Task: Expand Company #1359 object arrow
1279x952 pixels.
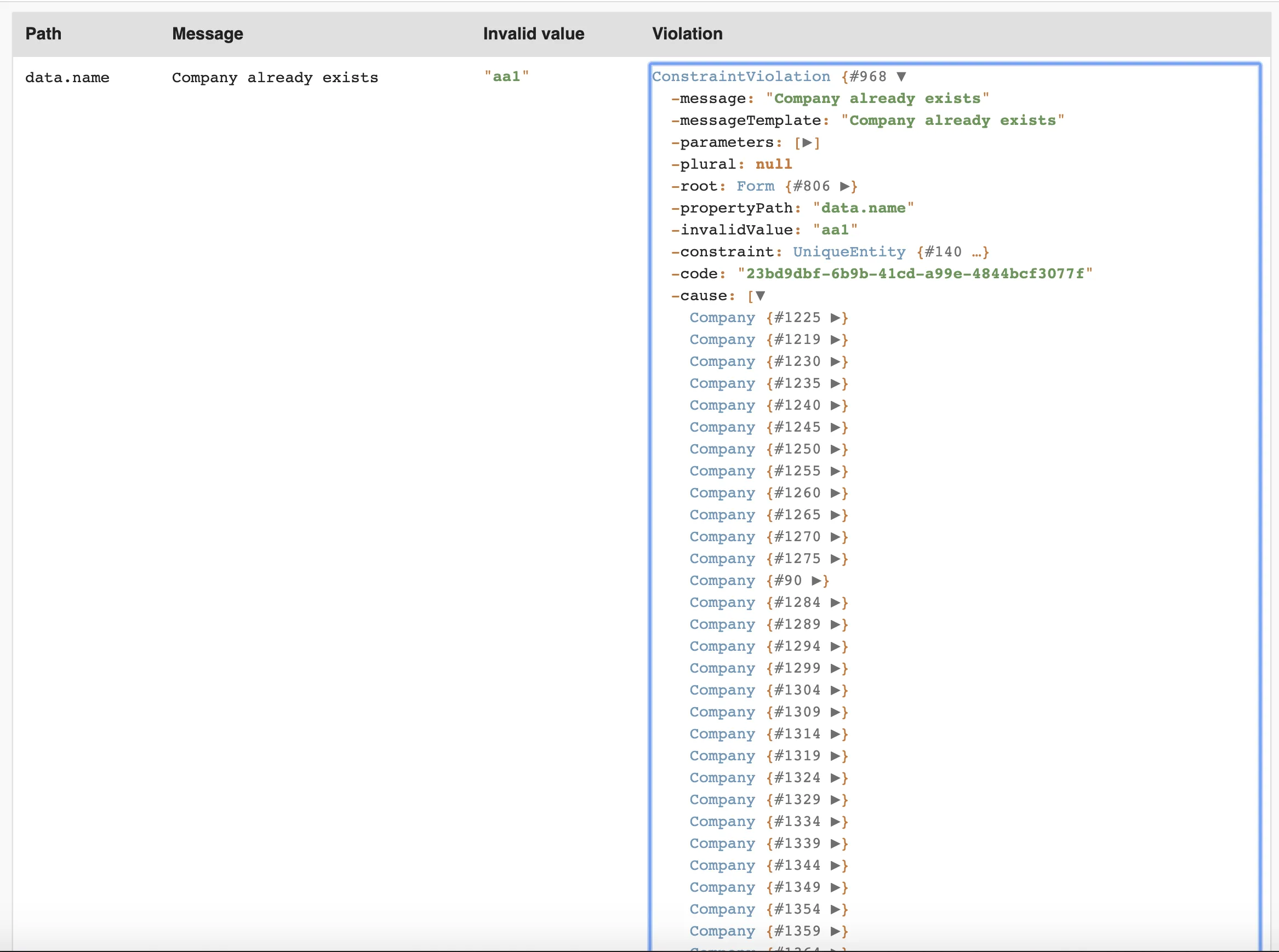Action: click(835, 931)
